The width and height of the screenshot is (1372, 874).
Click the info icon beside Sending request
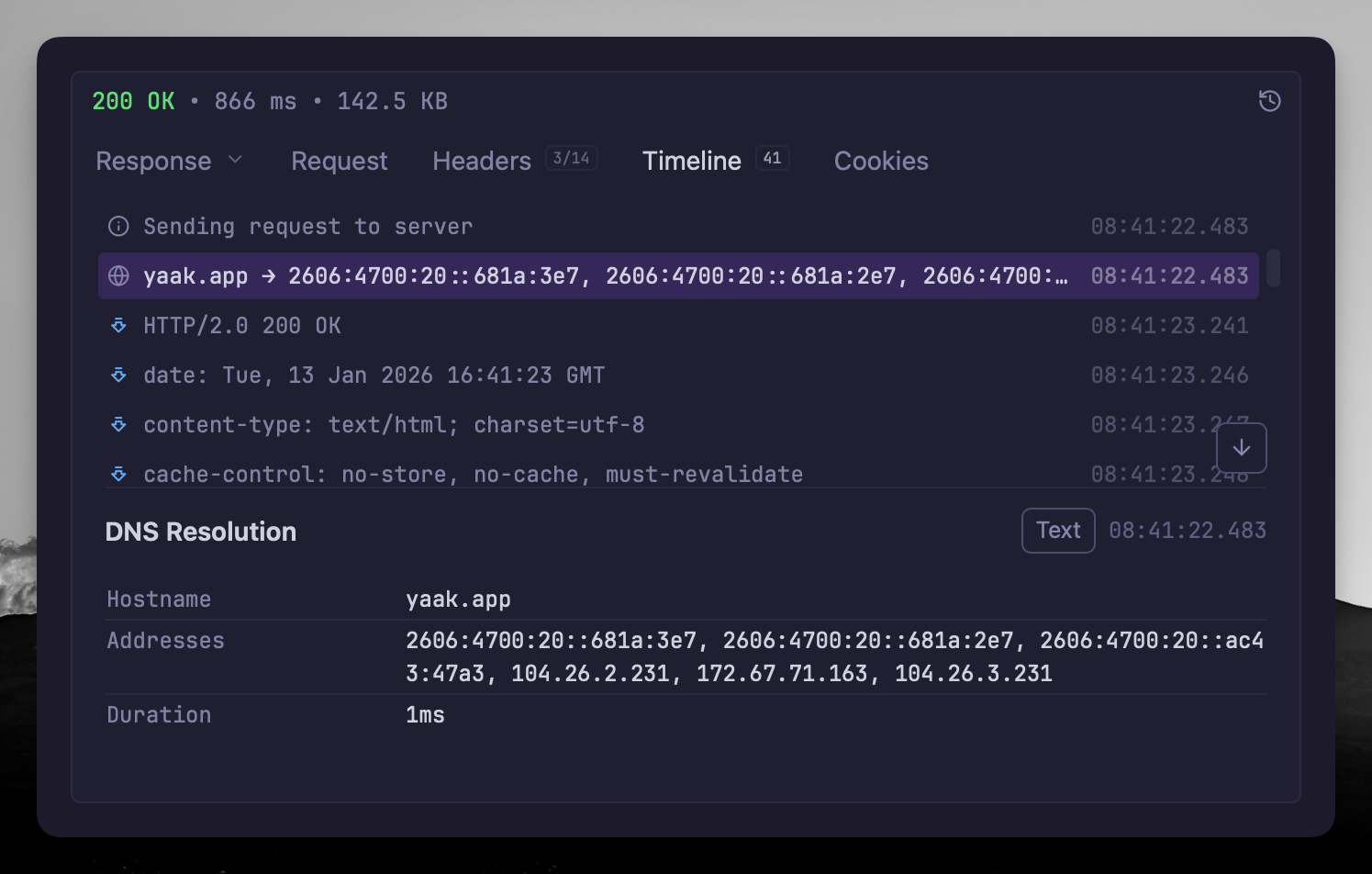pyautogui.click(x=118, y=226)
